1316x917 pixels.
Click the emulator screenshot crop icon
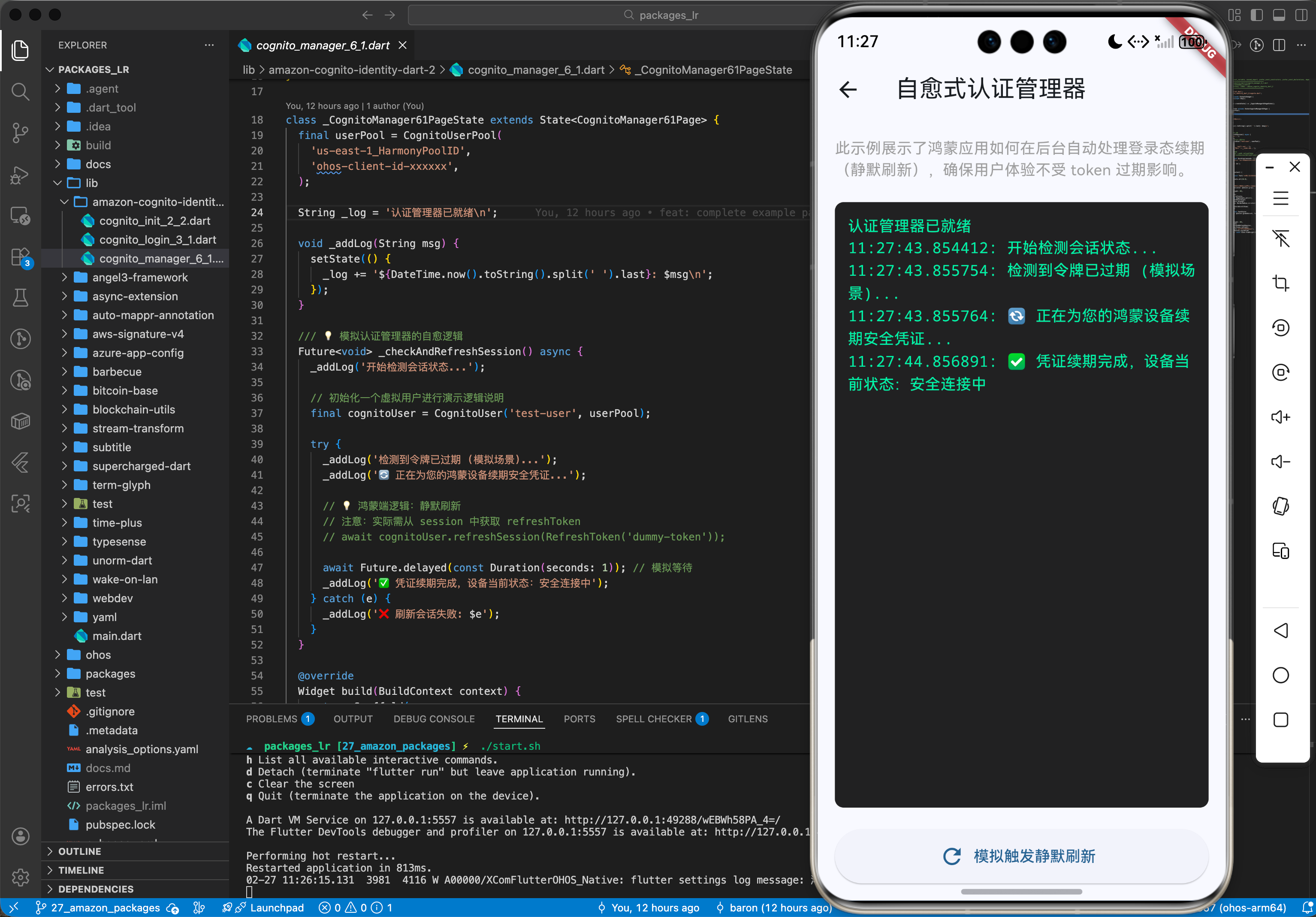[x=1280, y=283]
